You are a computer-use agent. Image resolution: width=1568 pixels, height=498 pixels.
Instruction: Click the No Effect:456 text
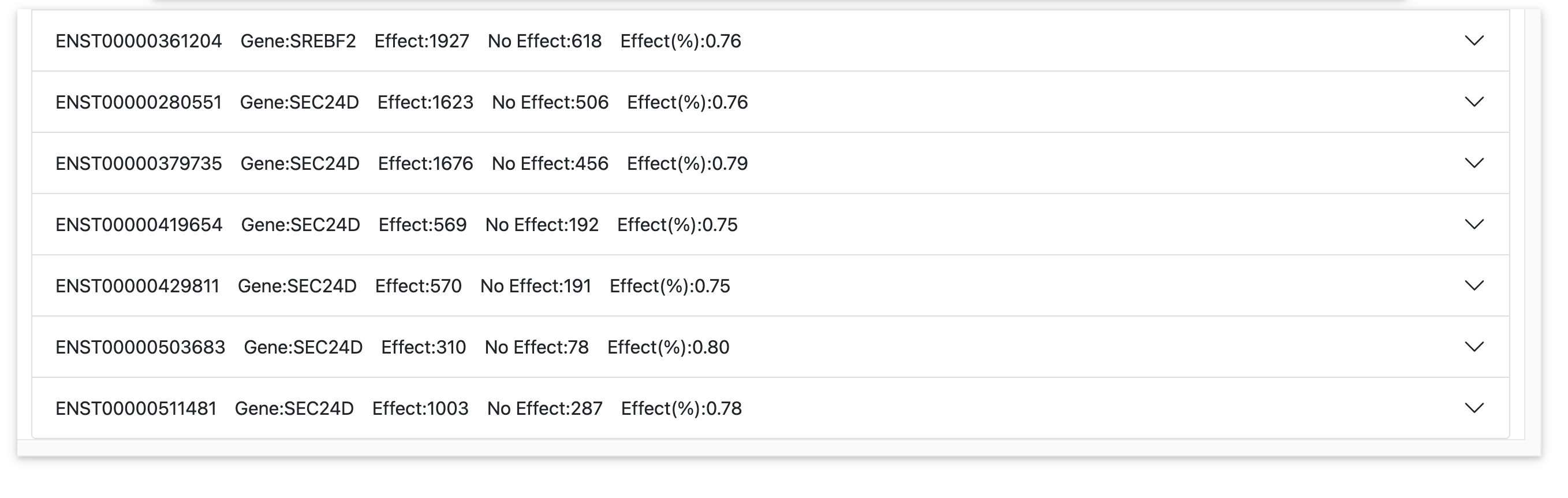point(550,163)
